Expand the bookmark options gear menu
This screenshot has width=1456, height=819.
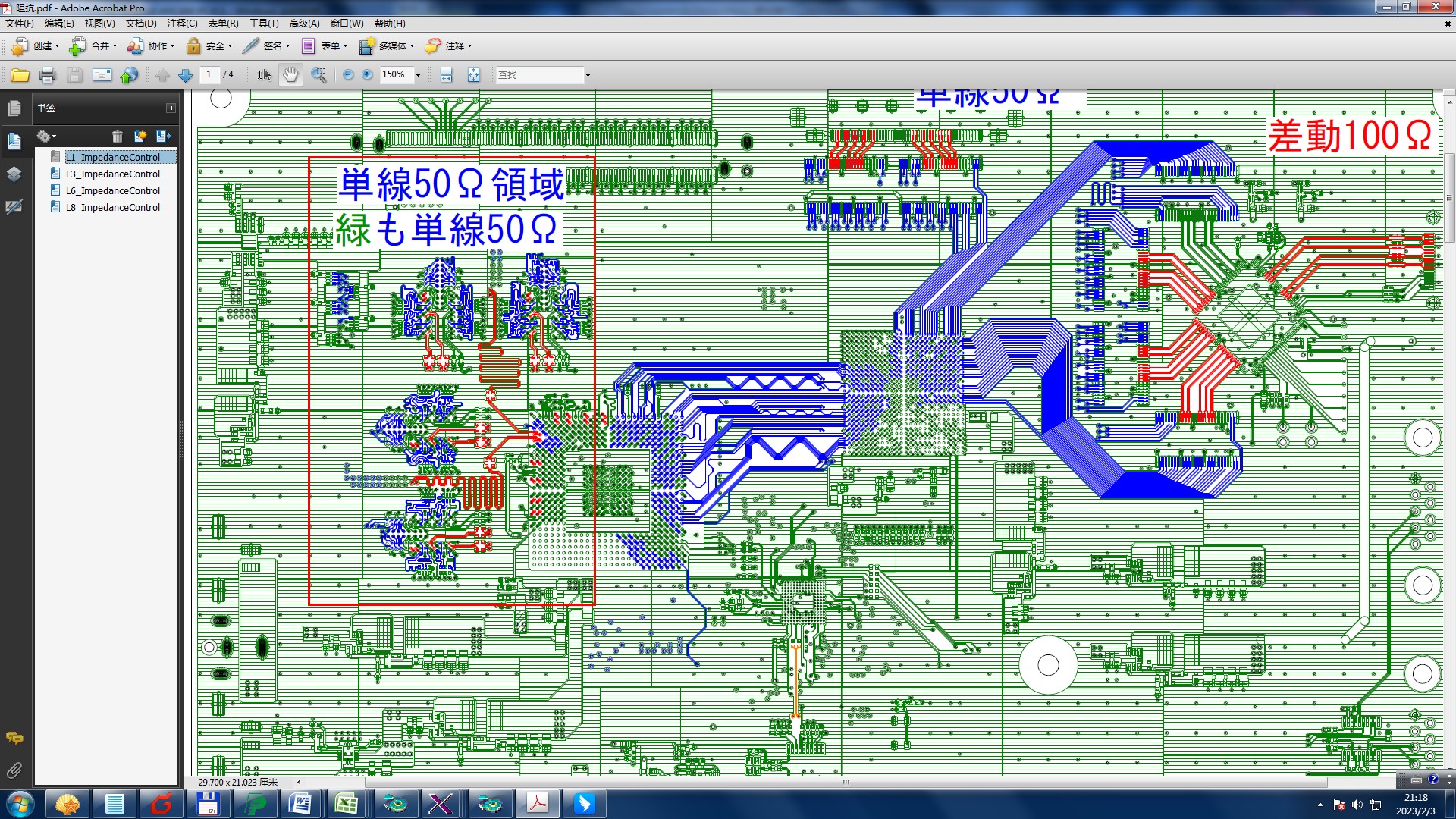coord(46,136)
